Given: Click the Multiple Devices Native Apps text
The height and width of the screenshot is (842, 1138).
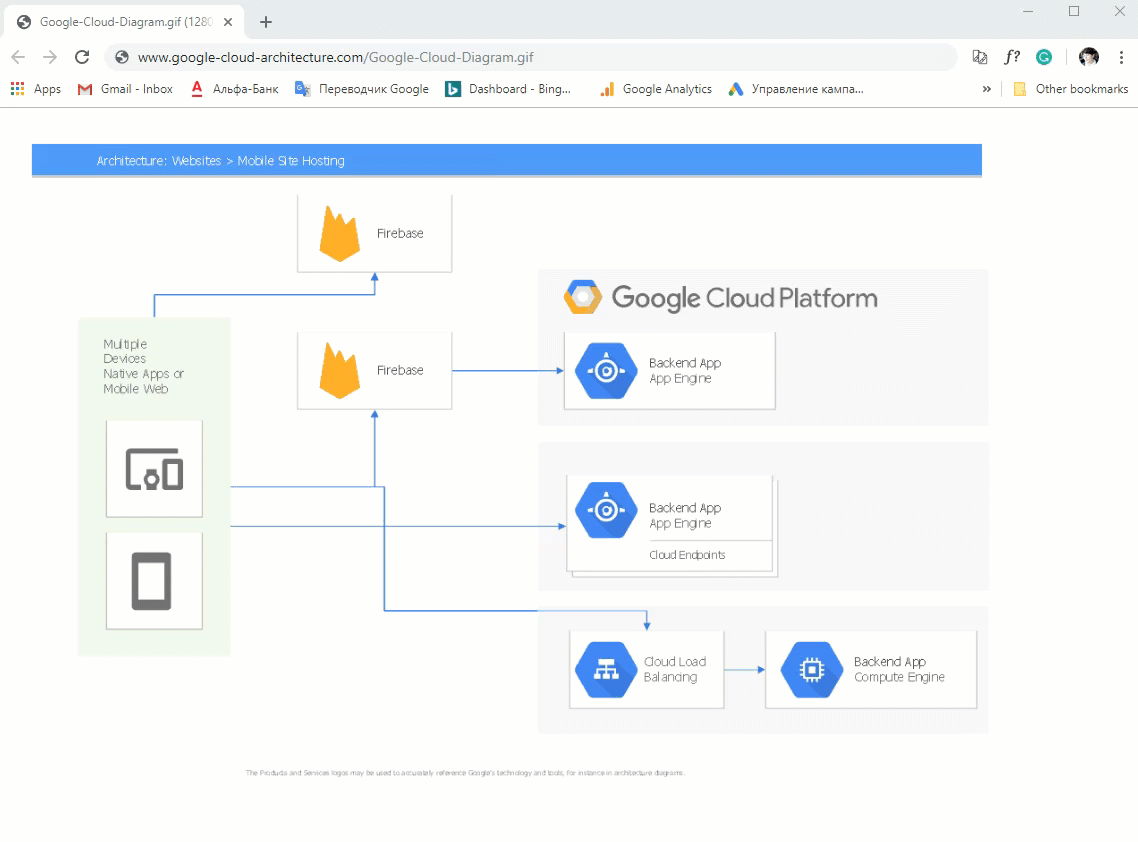Looking at the screenshot, I should coord(143,367).
